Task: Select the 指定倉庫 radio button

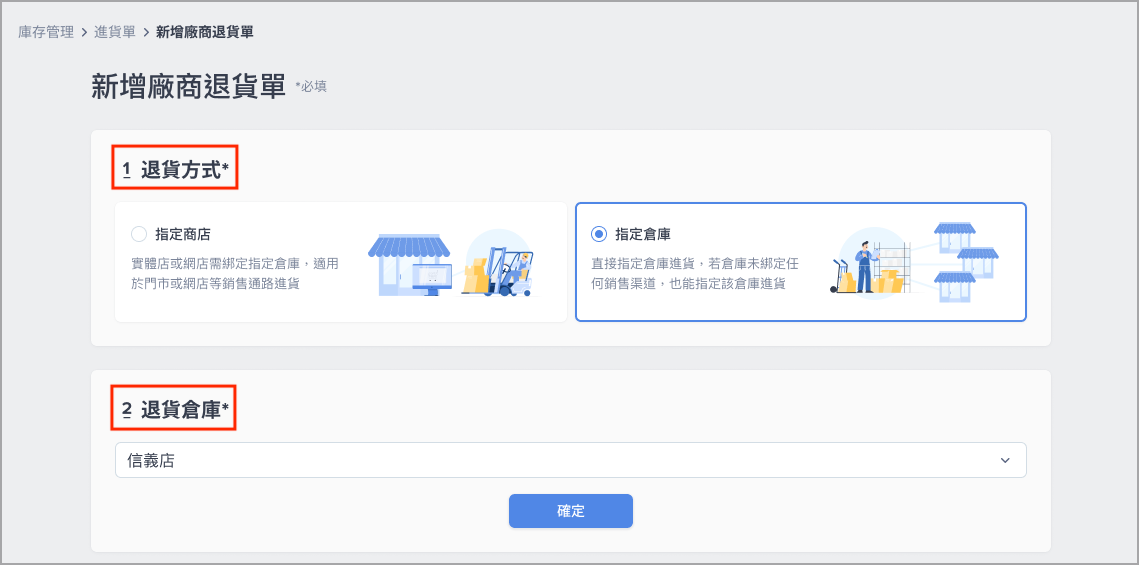Action: [599, 235]
